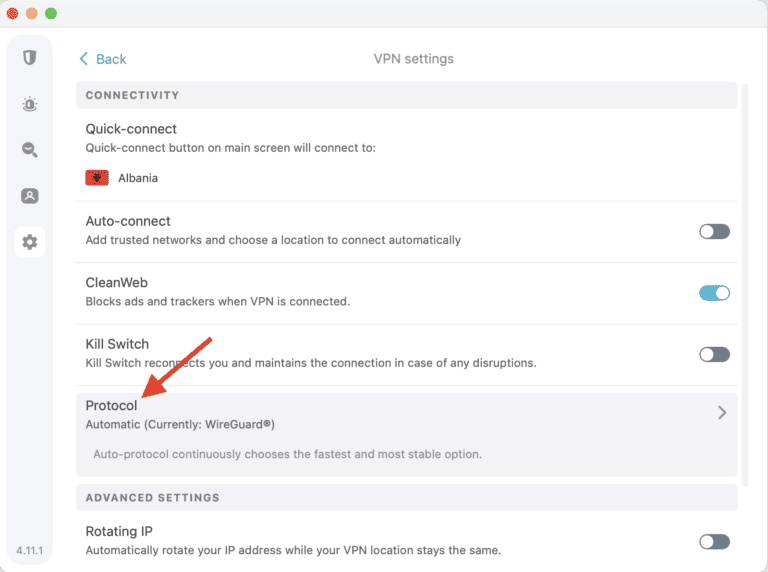Open the VPN shield tab in sidebar
Image resolution: width=768 pixels, height=572 pixels.
[30, 57]
